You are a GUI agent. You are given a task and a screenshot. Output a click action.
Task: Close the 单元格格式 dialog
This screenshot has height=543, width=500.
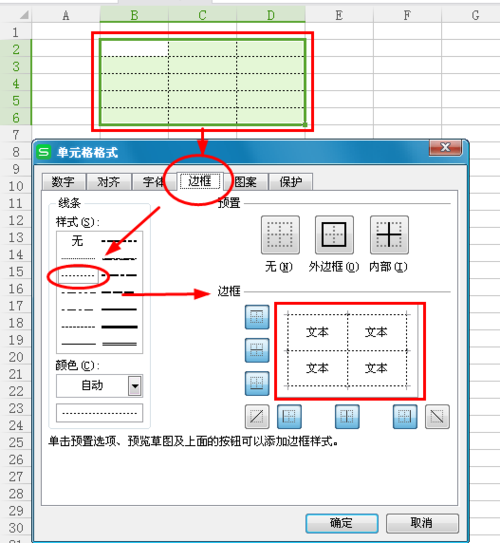pyautogui.click(x=445, y=148)
